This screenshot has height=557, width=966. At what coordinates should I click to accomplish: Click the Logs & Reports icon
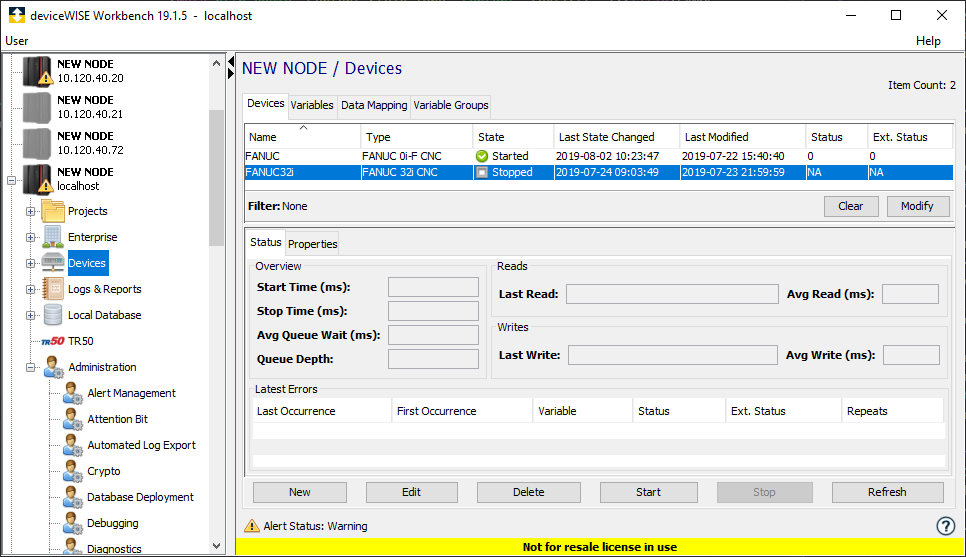click(x=53, y=289)
